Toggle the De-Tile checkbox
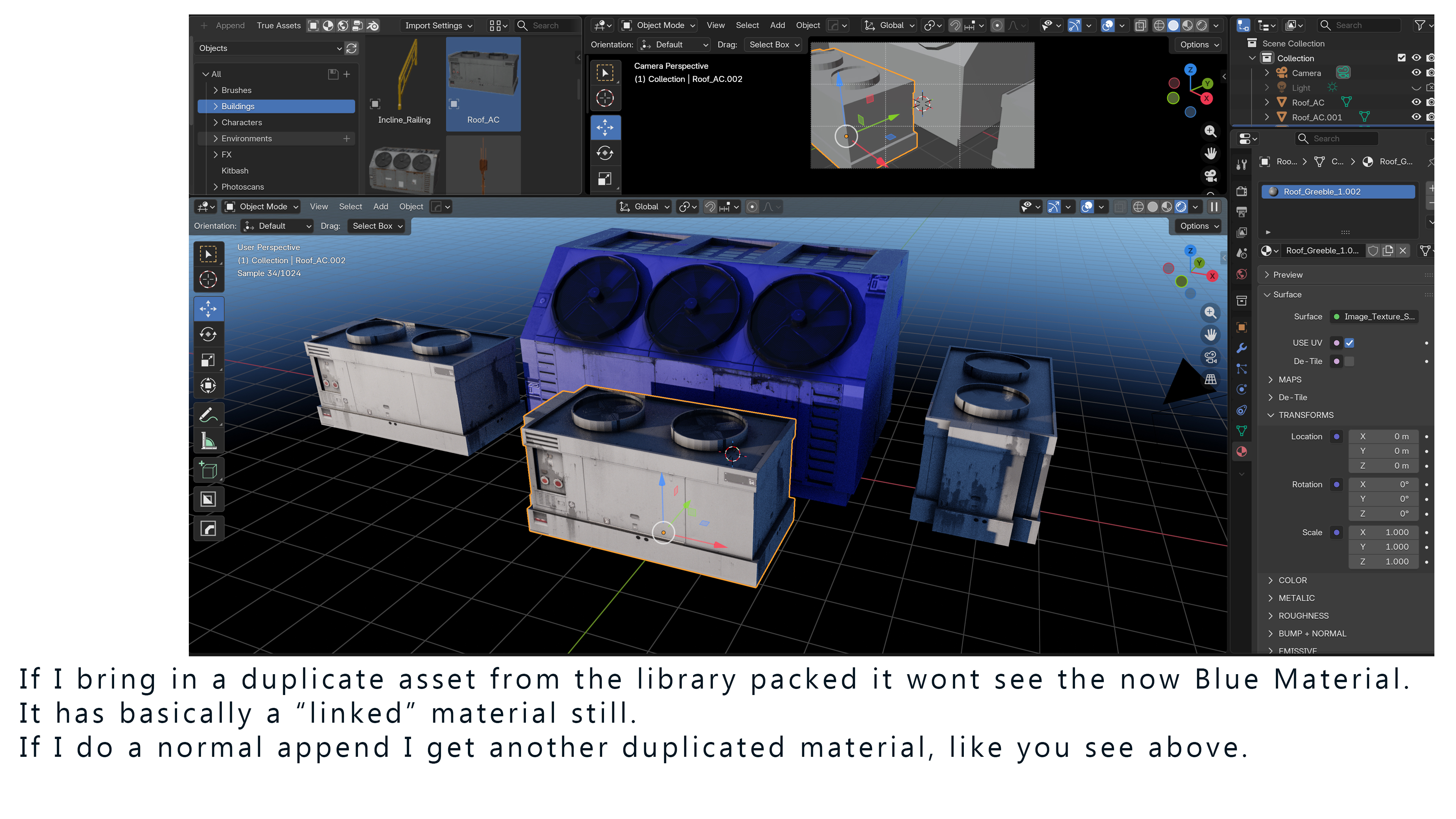 pos(1349,361)
